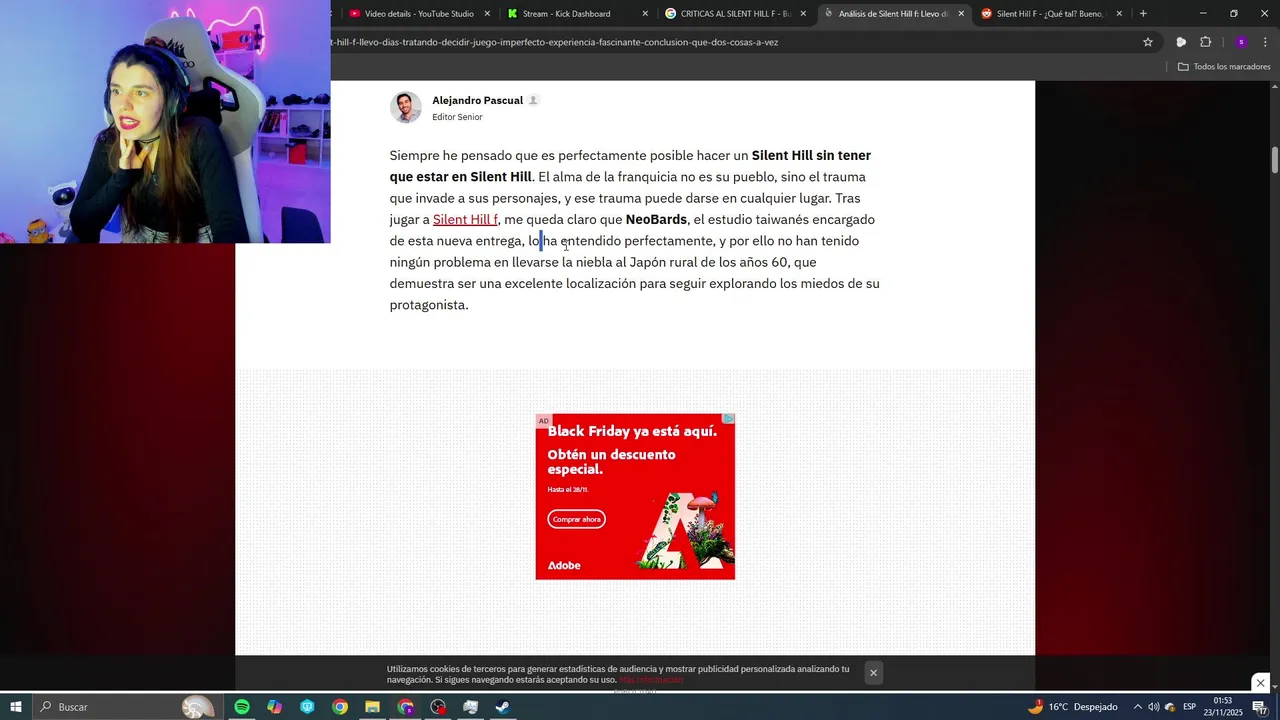
Task: Close the bottom-right overlay with X
Action: [1260, 683]
